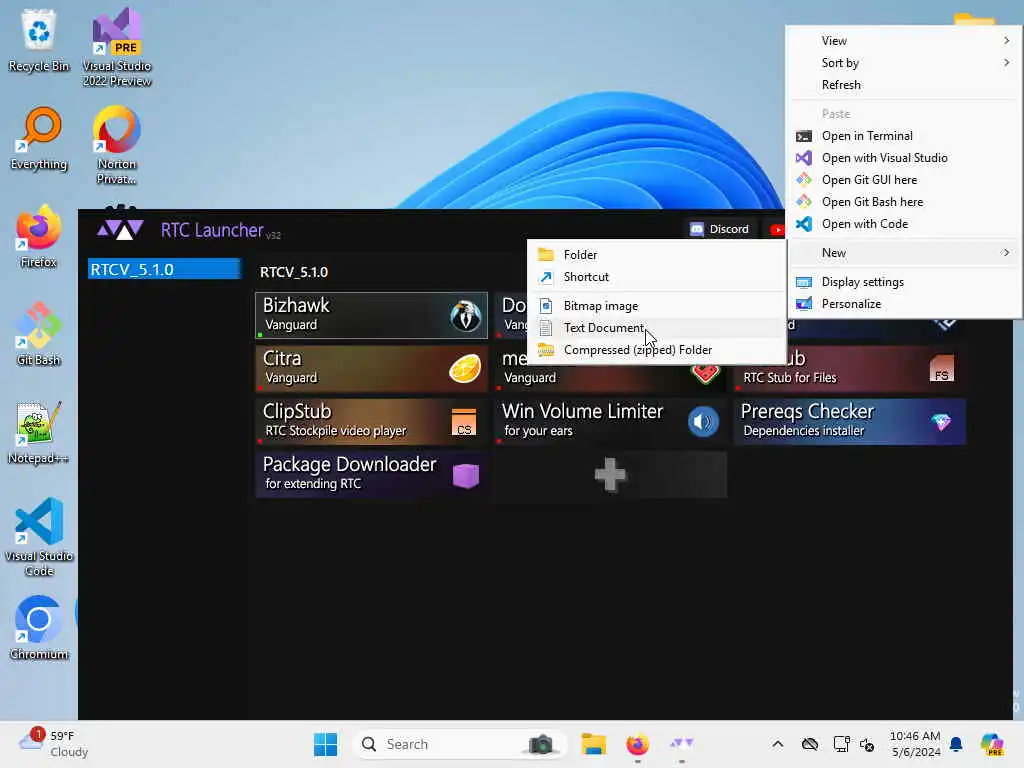Select RTCV_5.1.0 version in sidebar
Screen dimensions: 1024x768
(164, 269)
